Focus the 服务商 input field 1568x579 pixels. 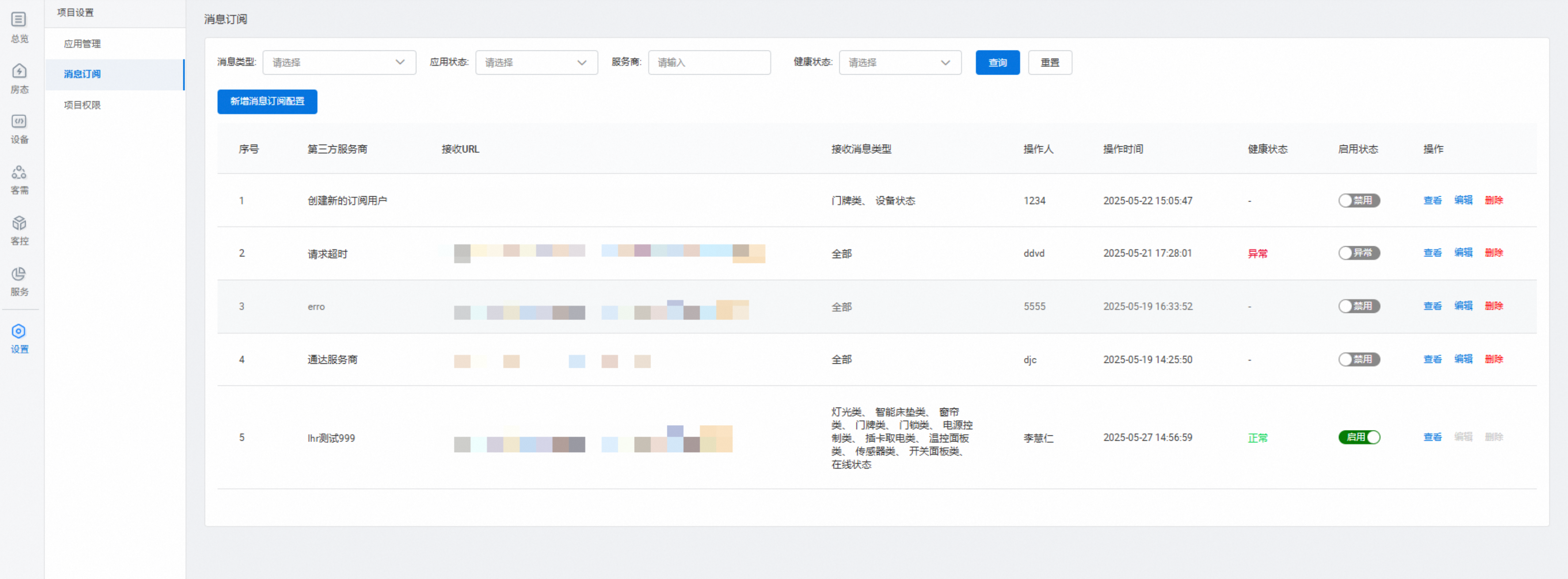pos(709,62)
